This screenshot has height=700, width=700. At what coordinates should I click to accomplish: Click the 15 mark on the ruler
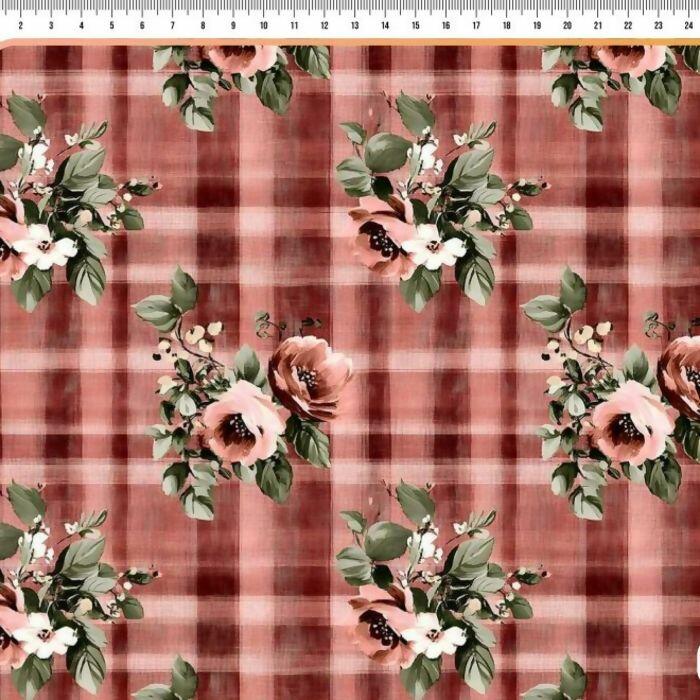415,25
